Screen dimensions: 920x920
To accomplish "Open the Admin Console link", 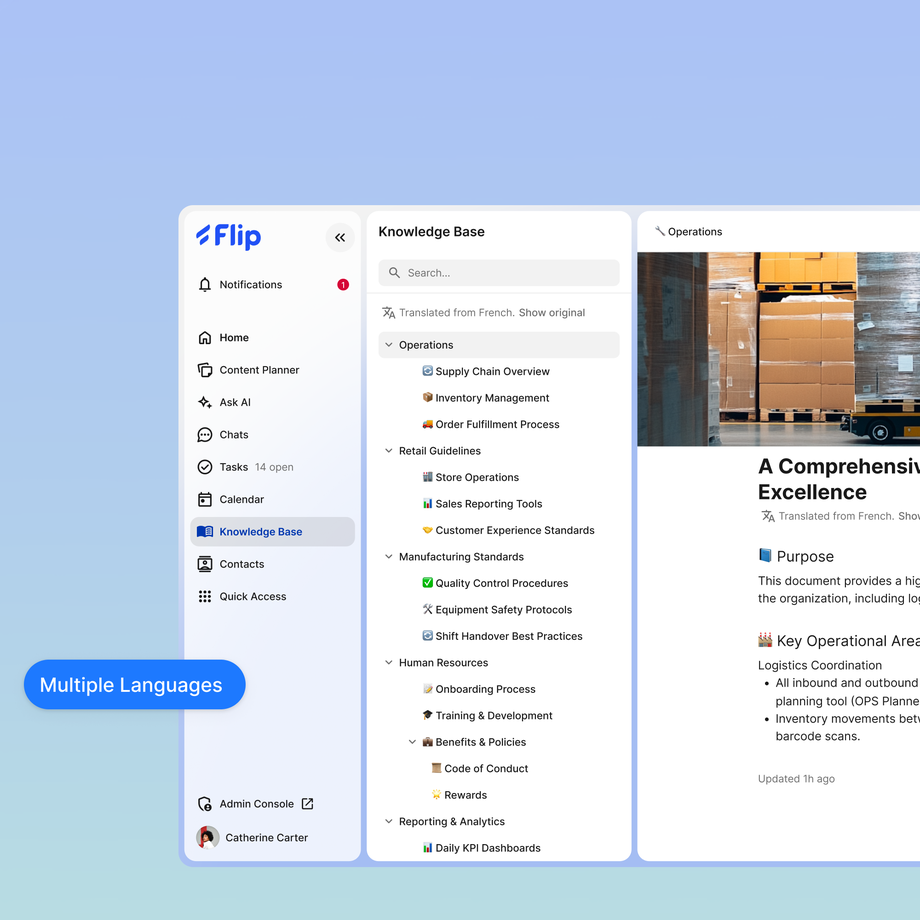I will 256,804.
